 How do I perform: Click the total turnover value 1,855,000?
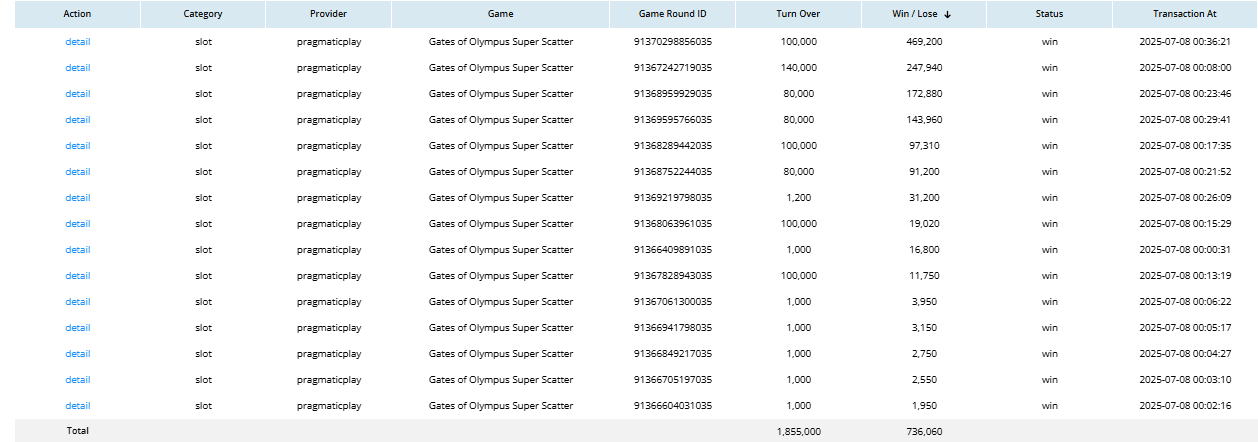click(798, 431)
